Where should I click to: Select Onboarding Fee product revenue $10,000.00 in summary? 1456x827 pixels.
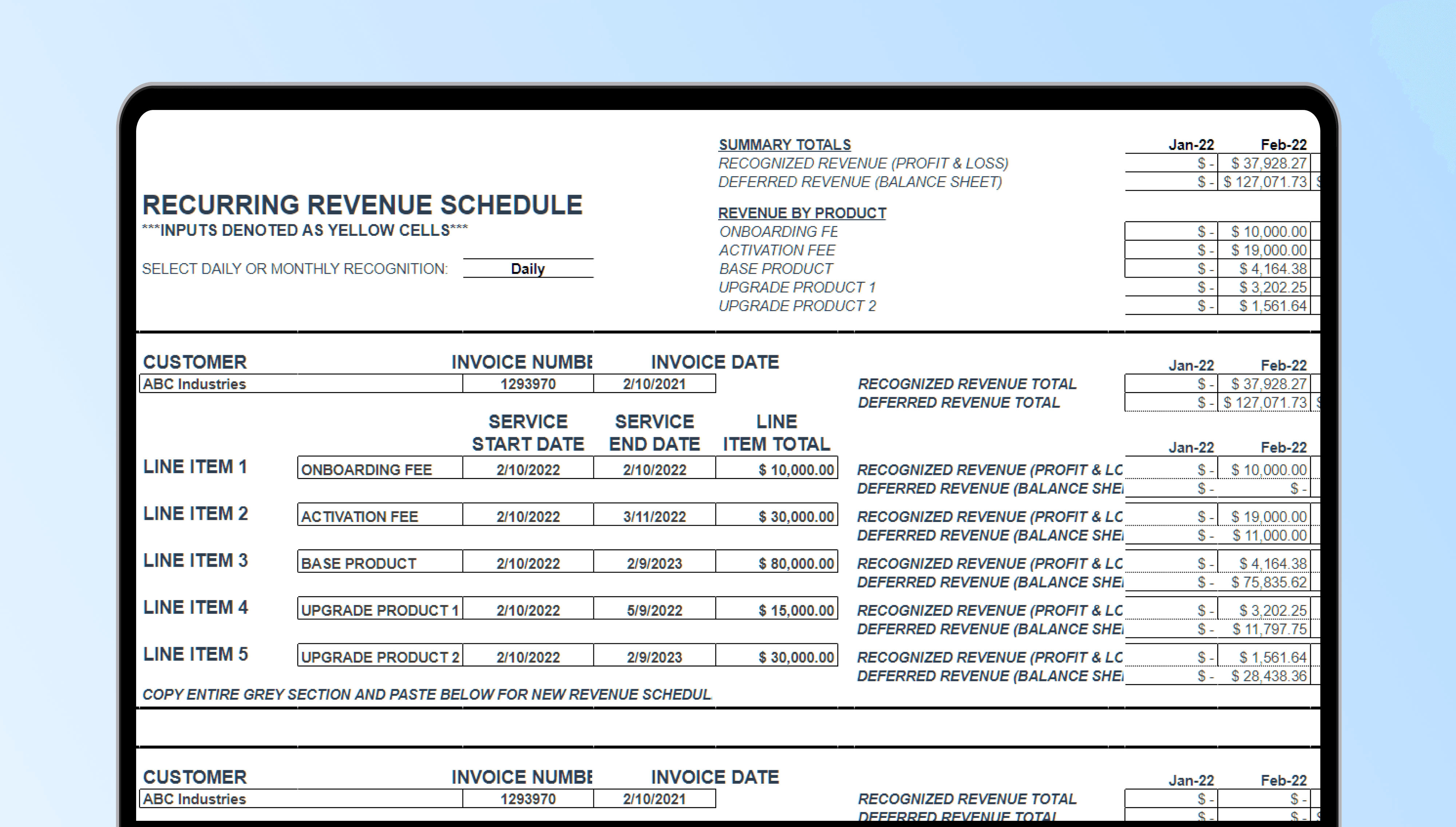point(1264,232)
